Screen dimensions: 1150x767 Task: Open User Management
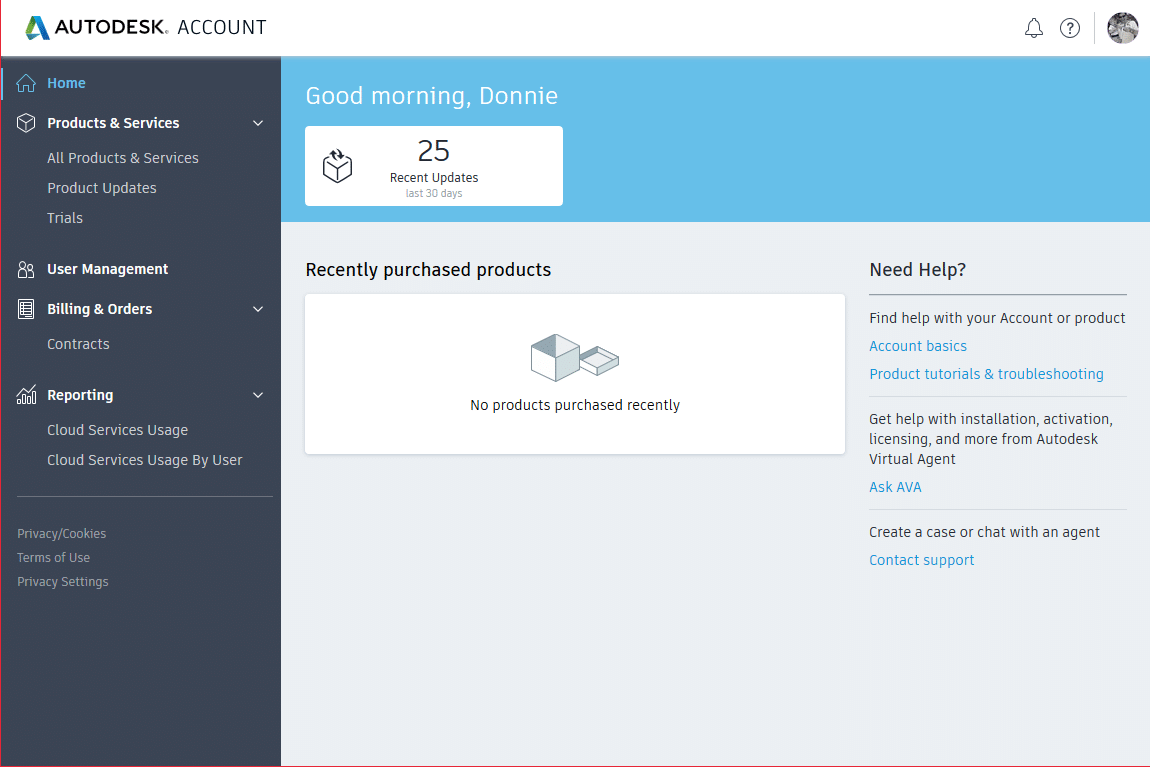point(107,269)
